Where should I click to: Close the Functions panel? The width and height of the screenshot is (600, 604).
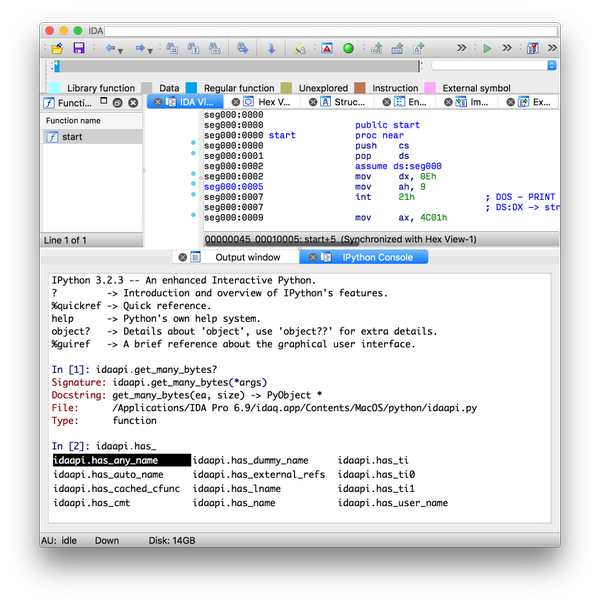click(x=133, y=103)
